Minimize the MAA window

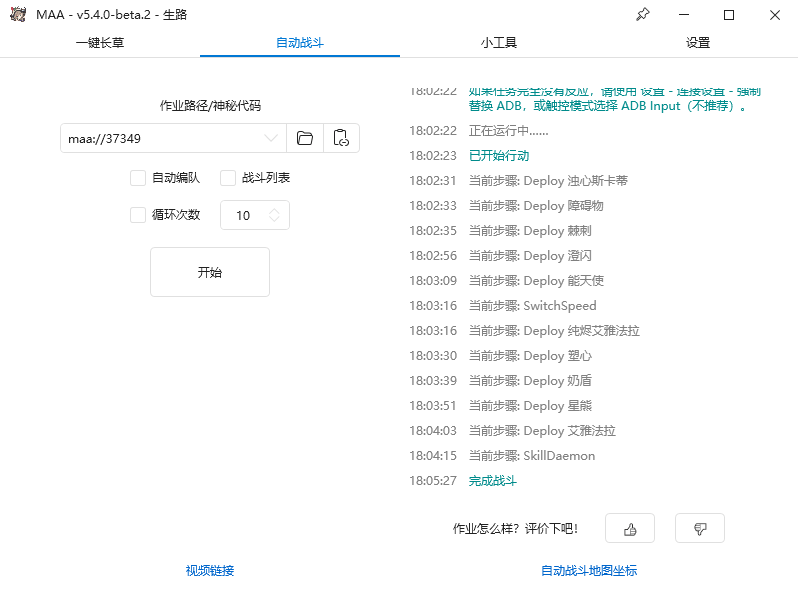pyautogui.click(x=683, y=15)
